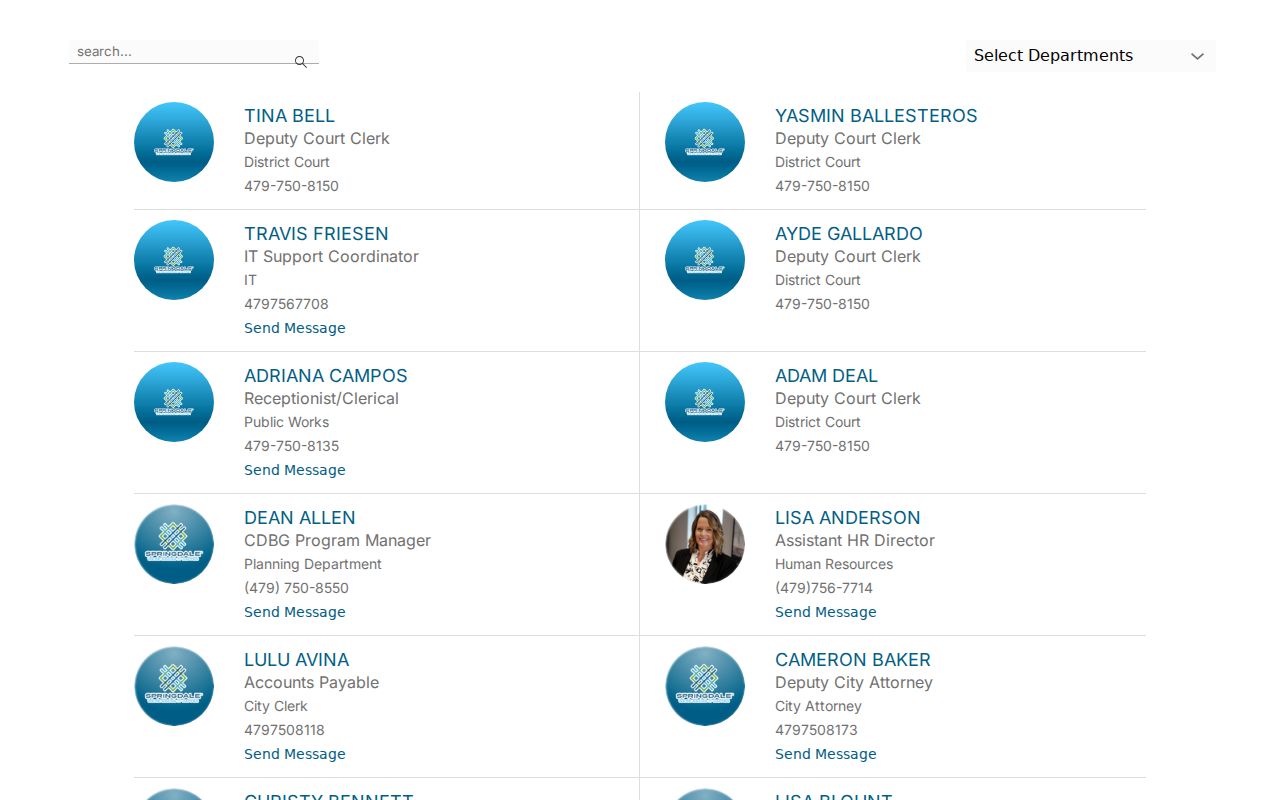Click the Human Resources department label
Viewport: 1280px width, 800px height.
834,564
